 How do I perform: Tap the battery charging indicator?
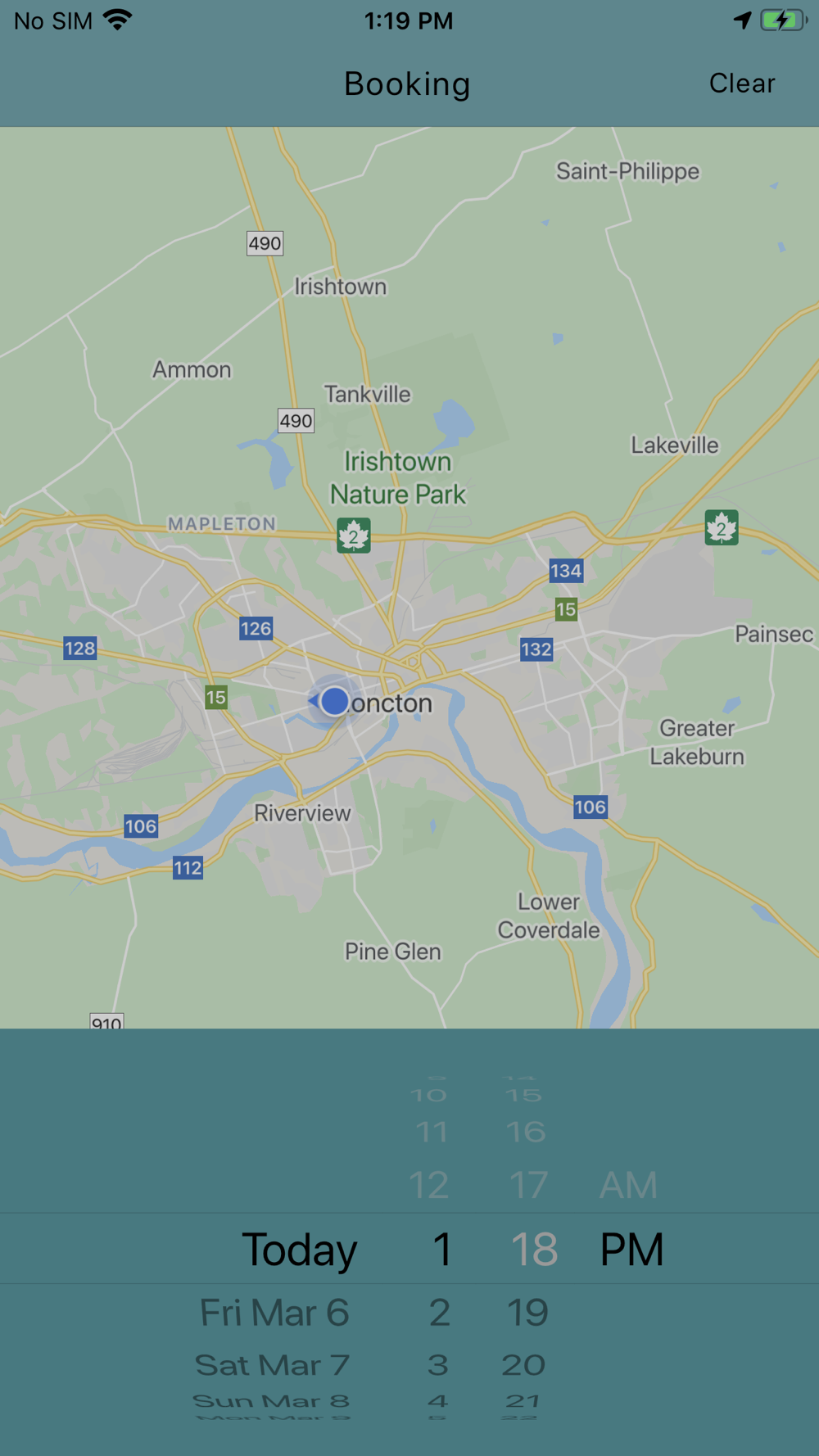784,20
